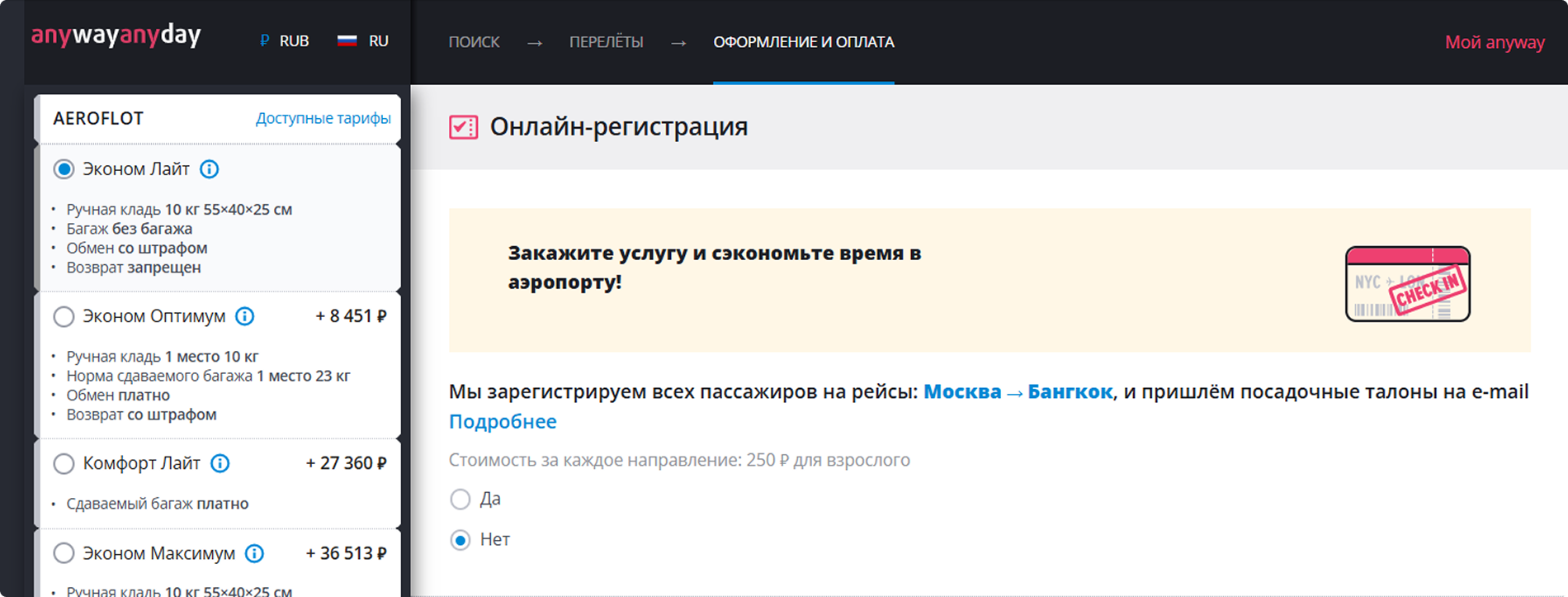Choose Комфорт Лайт fare option
Image resolution: width=1568 pixels, height=597 pixels.
(64, 463)
